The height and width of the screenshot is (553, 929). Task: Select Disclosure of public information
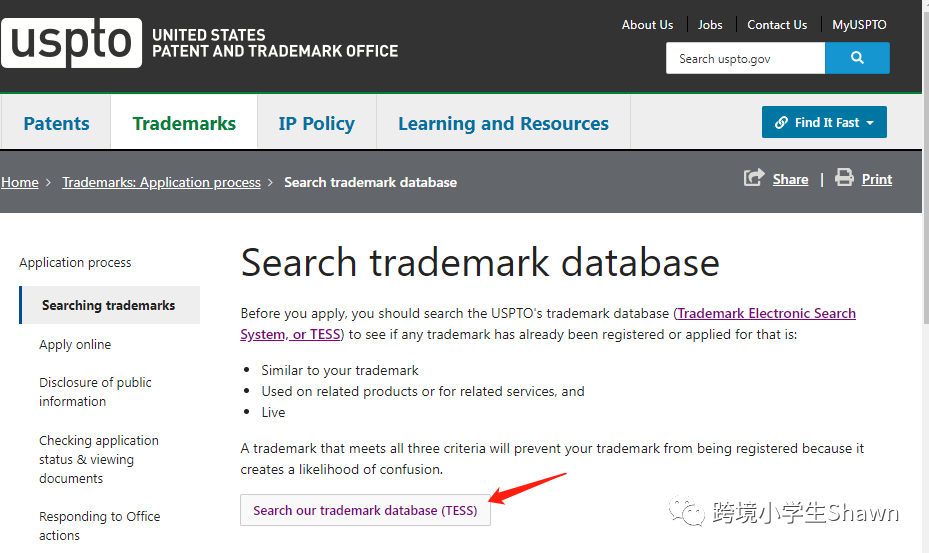95,392
